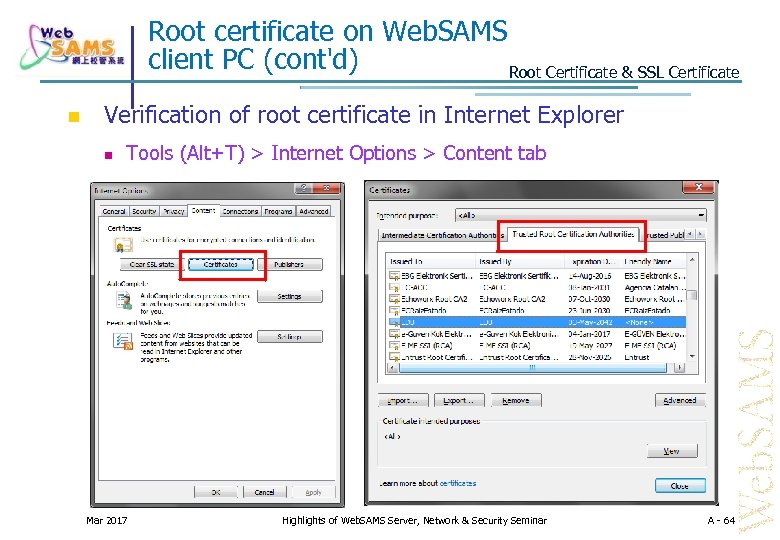
Task: Open the Certificates button in Internet Options
Action: pyautogui.click(x=221, y=265)
